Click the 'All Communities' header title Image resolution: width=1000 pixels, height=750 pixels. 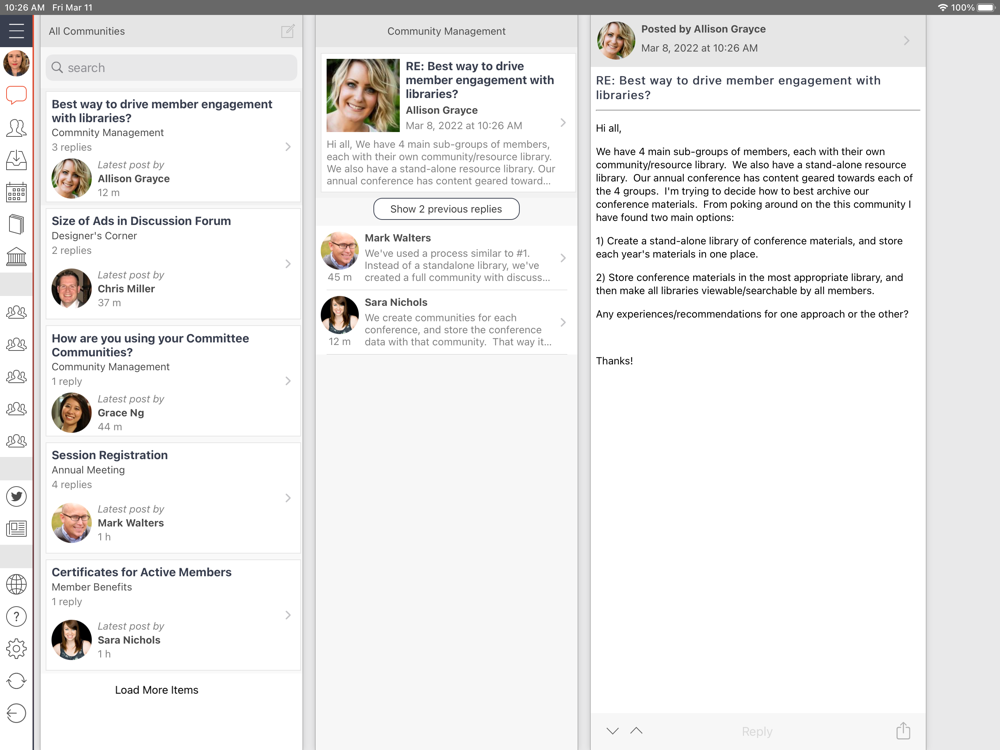[x=87, y=31]
